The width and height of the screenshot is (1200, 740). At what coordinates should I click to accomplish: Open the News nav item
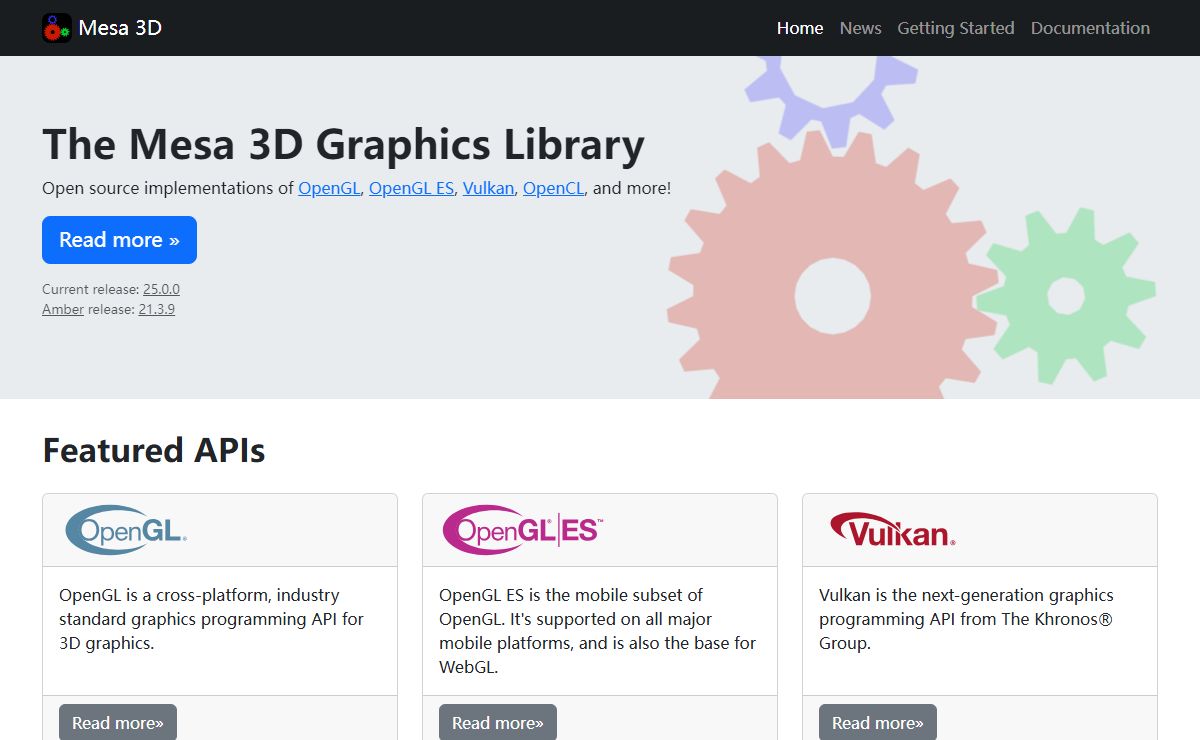pyautogui.click(x=861, y=28)
